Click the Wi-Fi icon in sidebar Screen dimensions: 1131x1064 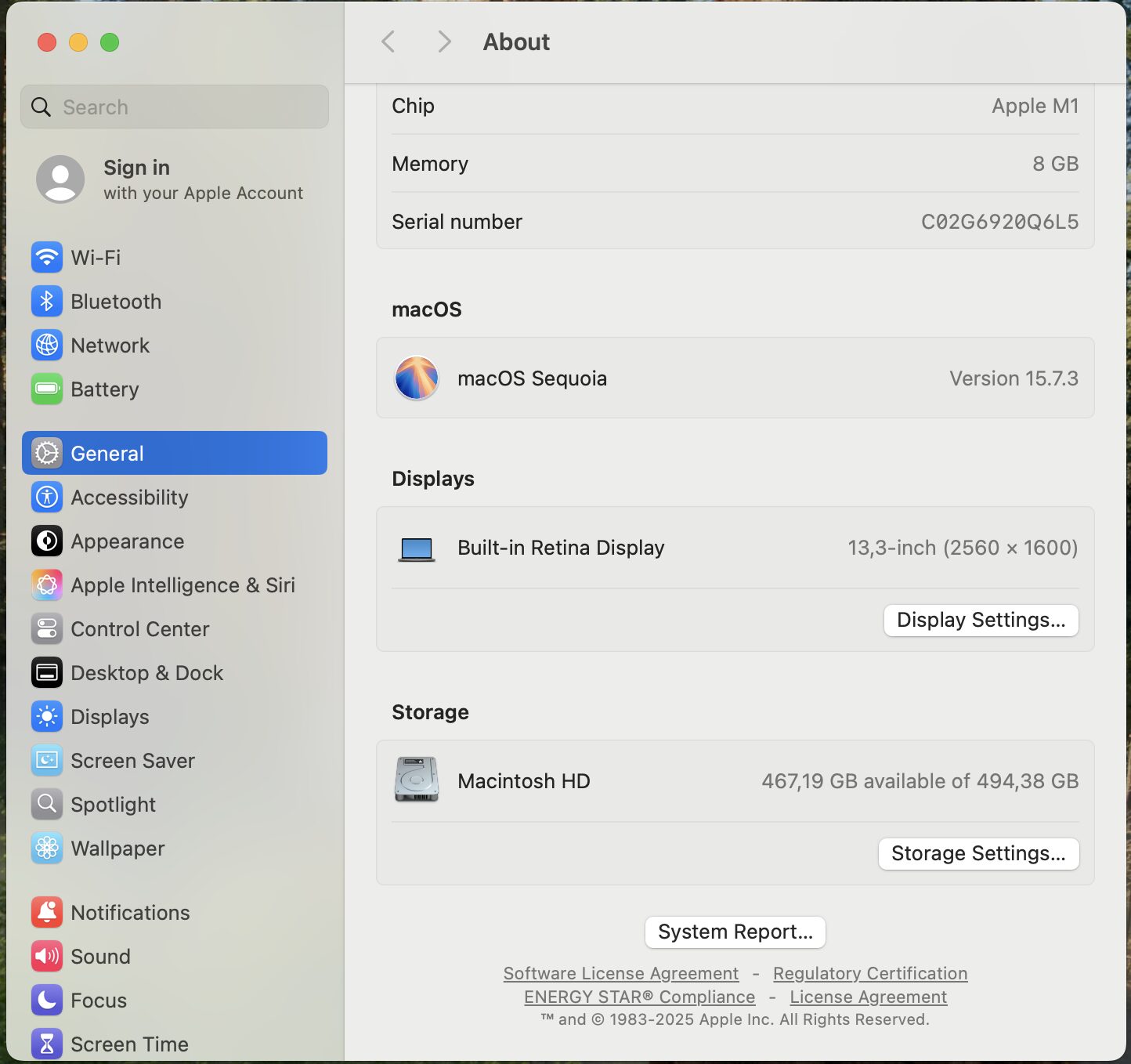(47, 258)
